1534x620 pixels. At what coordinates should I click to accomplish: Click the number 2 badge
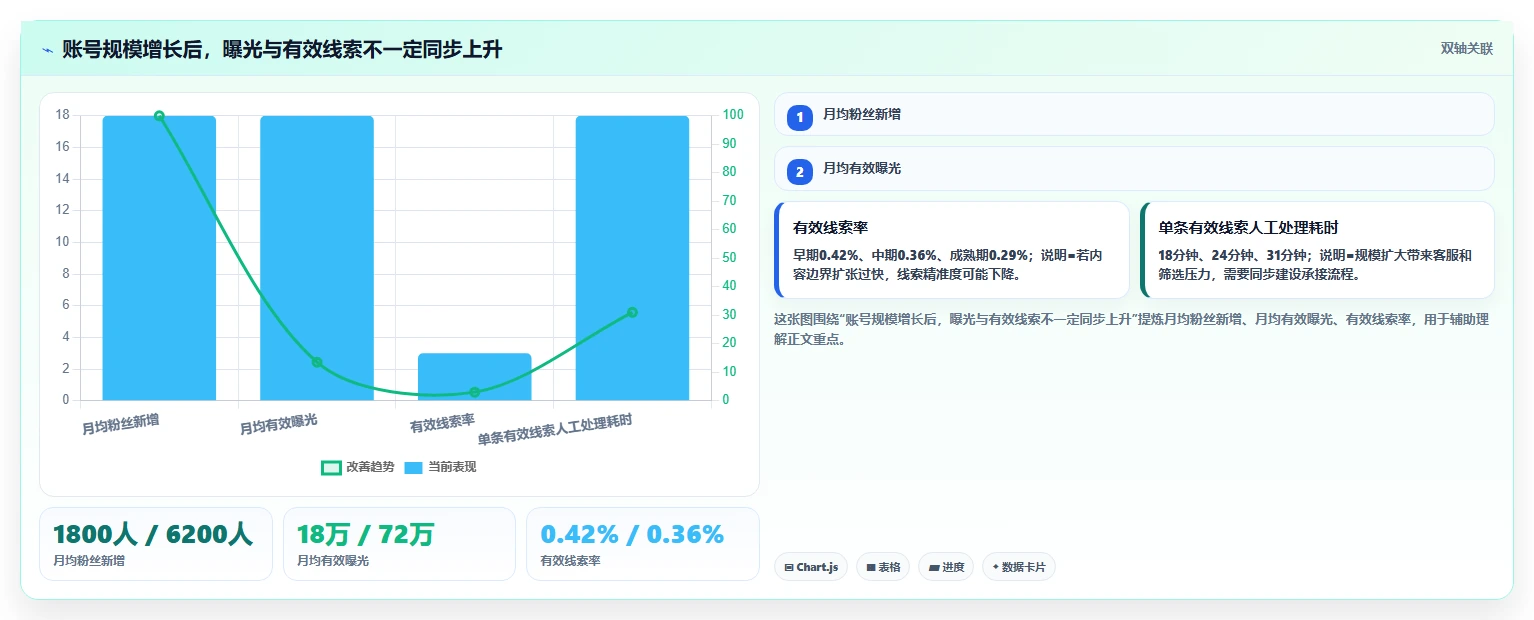pyautogui.click(x=800, y=172)
